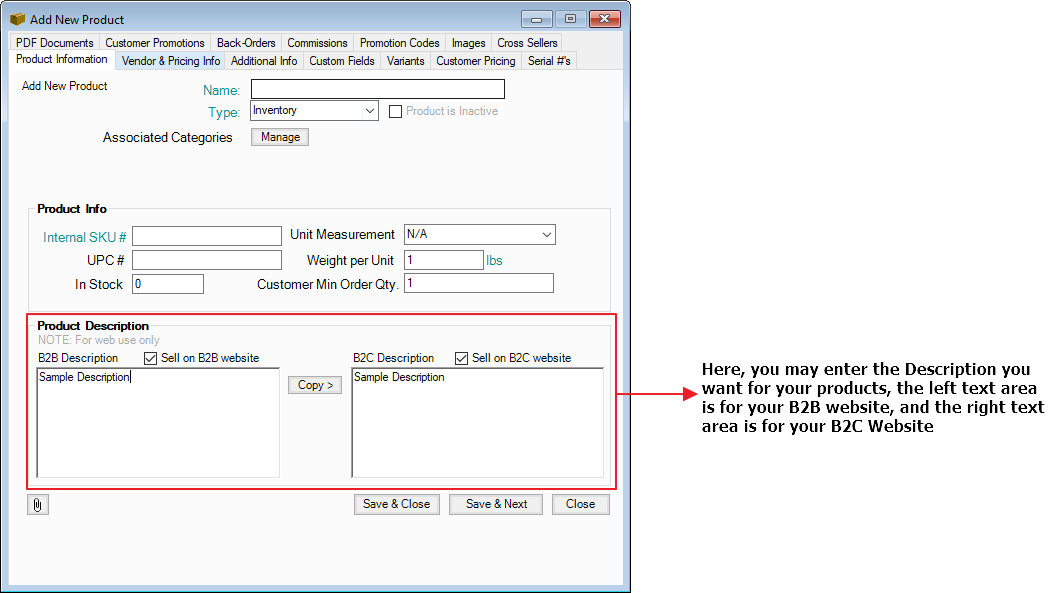Viewport: 1062px width, 593px height.
Task: Uncheck Sell on B2B website
Action: pos(151,358)
